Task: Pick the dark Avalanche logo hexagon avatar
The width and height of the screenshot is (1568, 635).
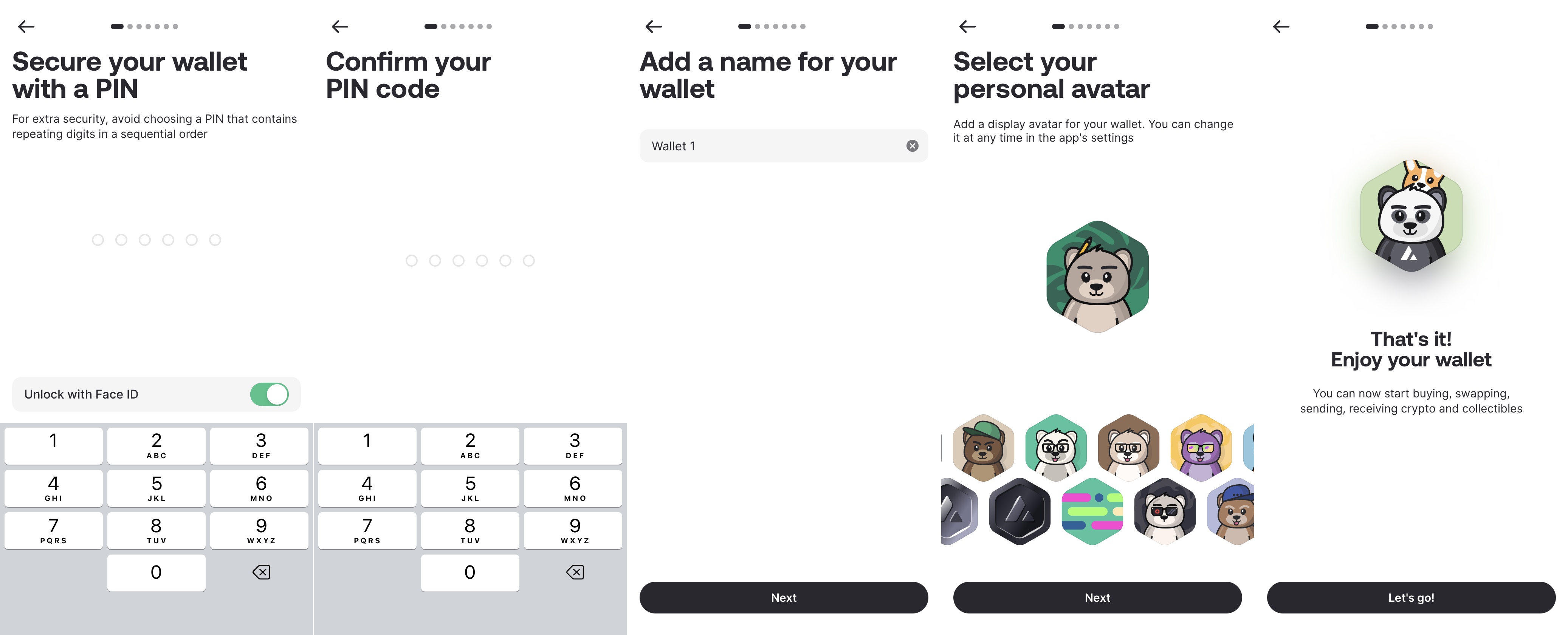Action: pos(1020,511)
